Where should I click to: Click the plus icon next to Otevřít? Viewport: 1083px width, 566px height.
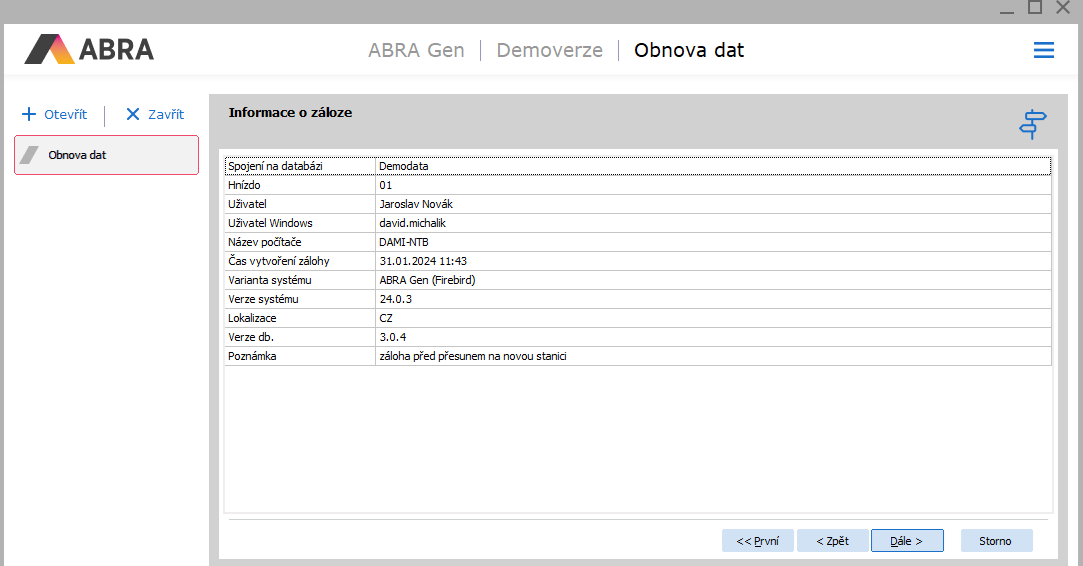29,114
